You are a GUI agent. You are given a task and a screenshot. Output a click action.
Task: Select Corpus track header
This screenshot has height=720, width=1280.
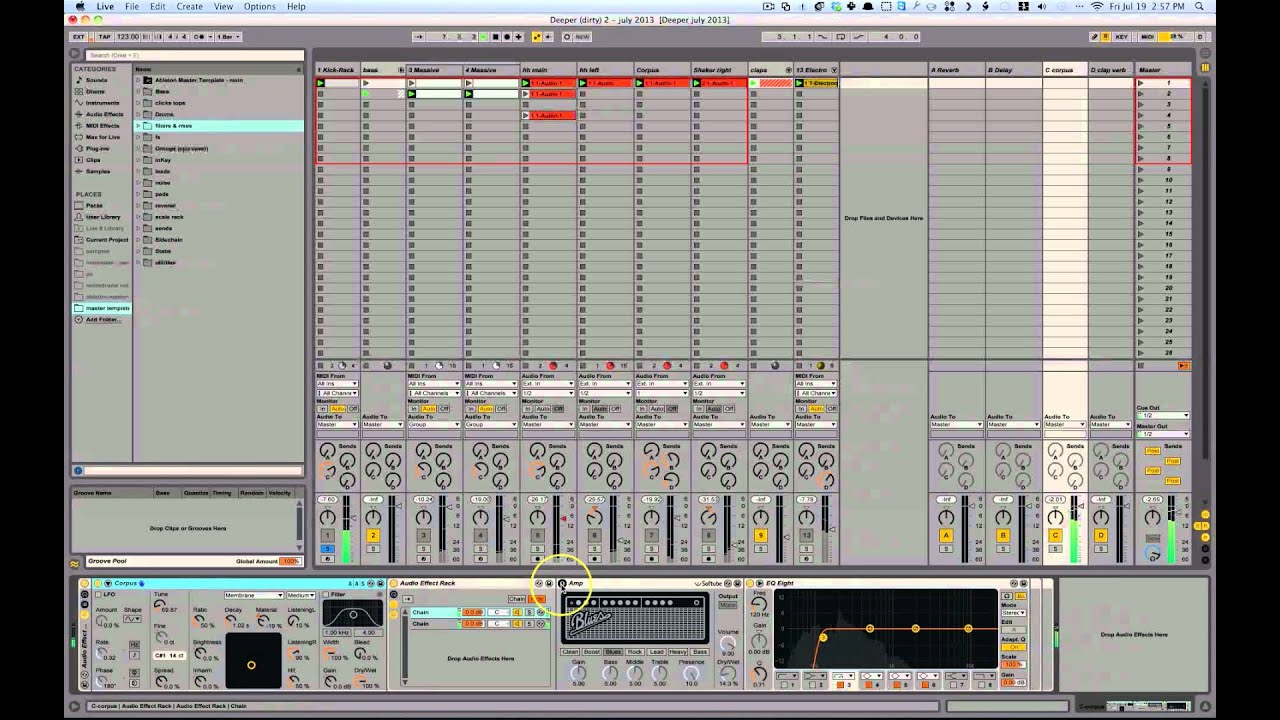[662, 70]
